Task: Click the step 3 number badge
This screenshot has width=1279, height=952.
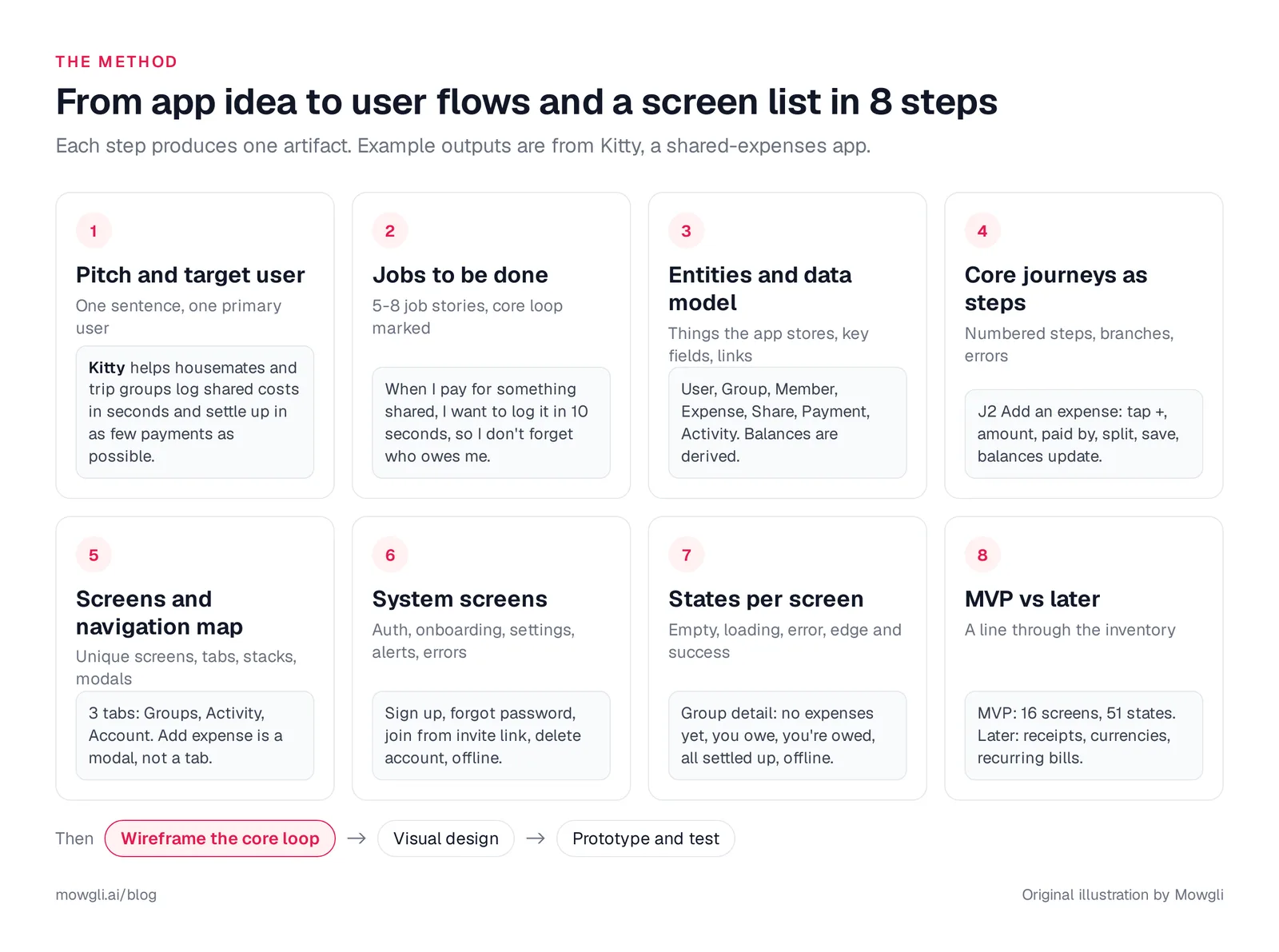Action: click(686, 231)
